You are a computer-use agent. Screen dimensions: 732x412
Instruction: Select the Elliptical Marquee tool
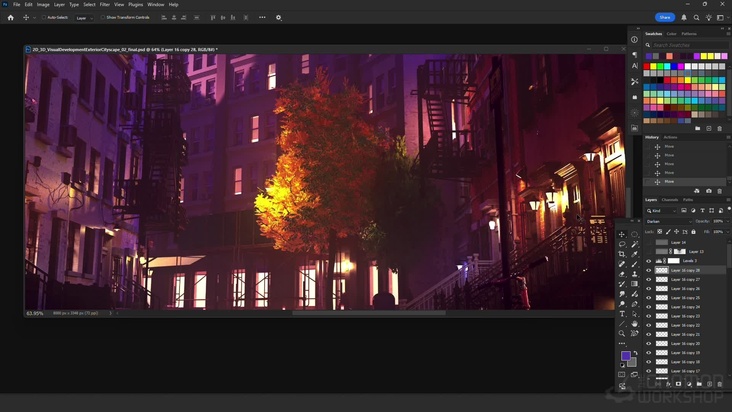[x=634, y=234]
